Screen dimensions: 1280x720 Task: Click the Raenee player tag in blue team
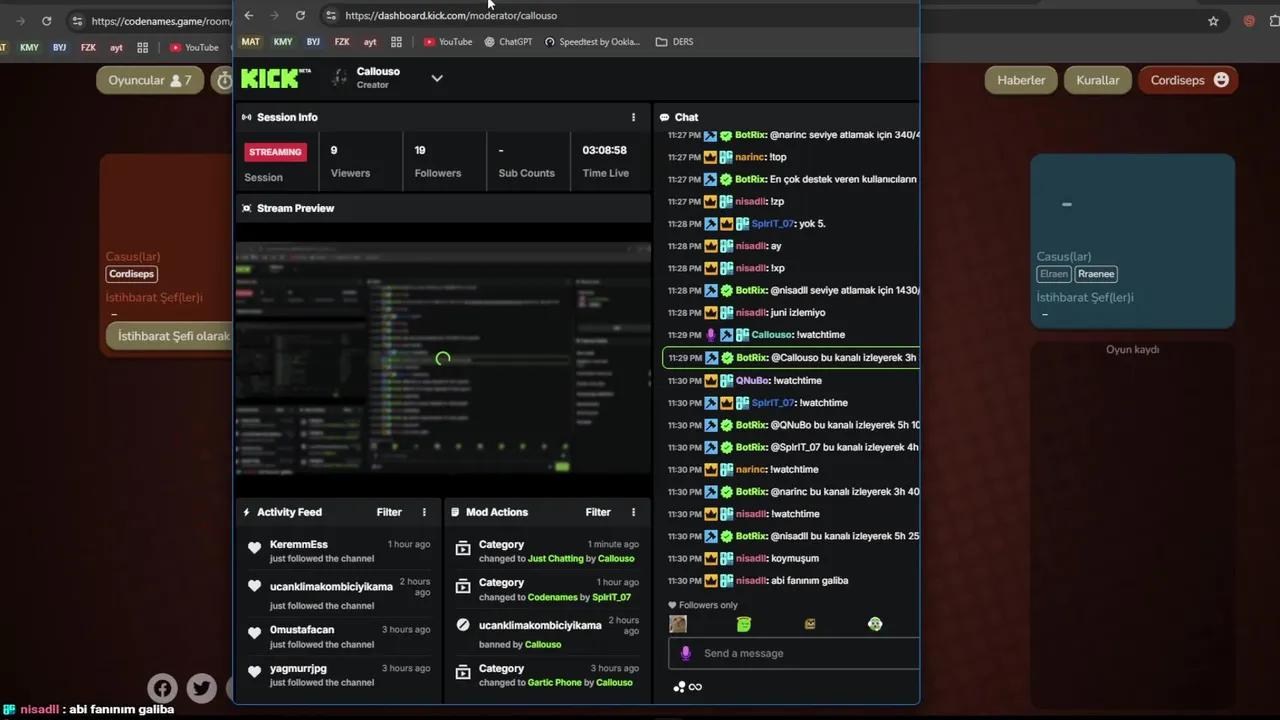click(1096, 274)
